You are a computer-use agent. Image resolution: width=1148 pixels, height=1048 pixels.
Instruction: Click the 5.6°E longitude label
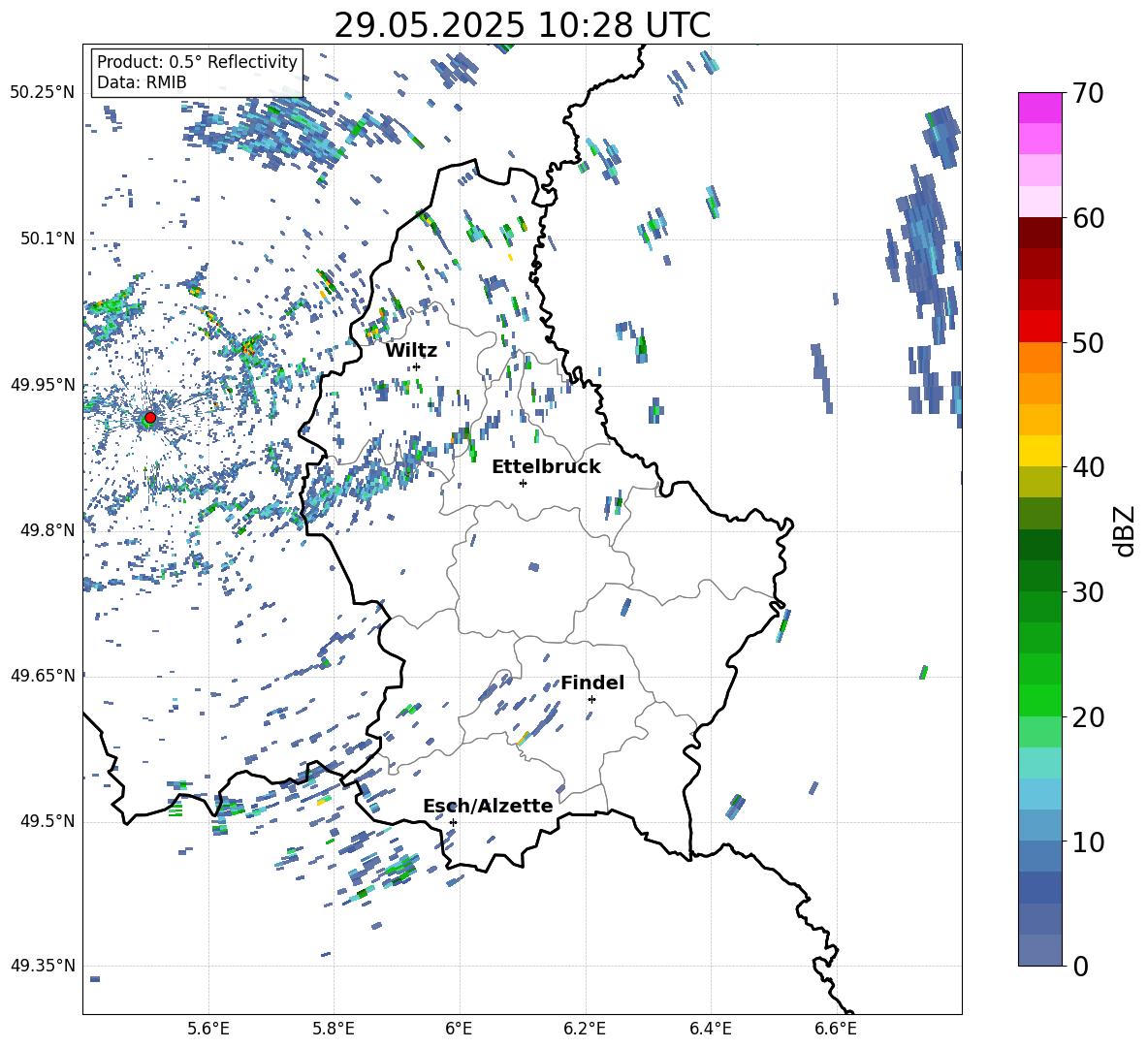coord(208,1029)
